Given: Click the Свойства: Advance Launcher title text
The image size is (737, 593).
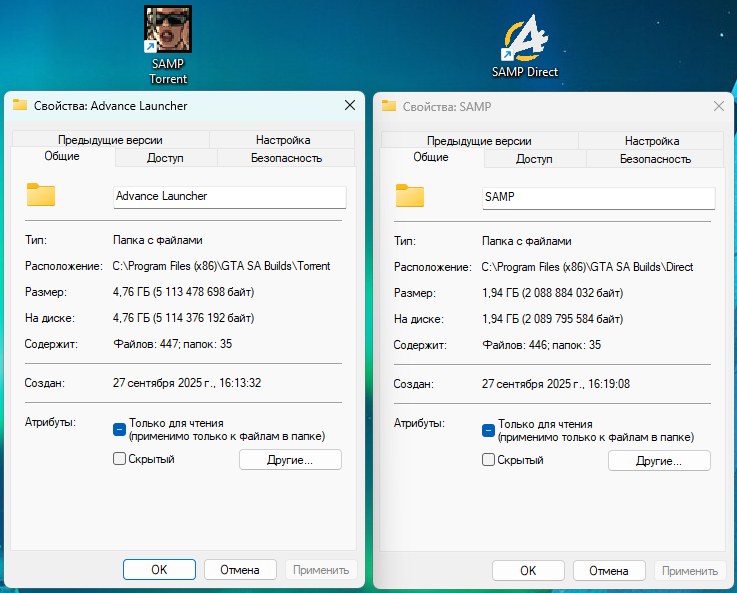Looking at the screenshot, I should 110,106.
